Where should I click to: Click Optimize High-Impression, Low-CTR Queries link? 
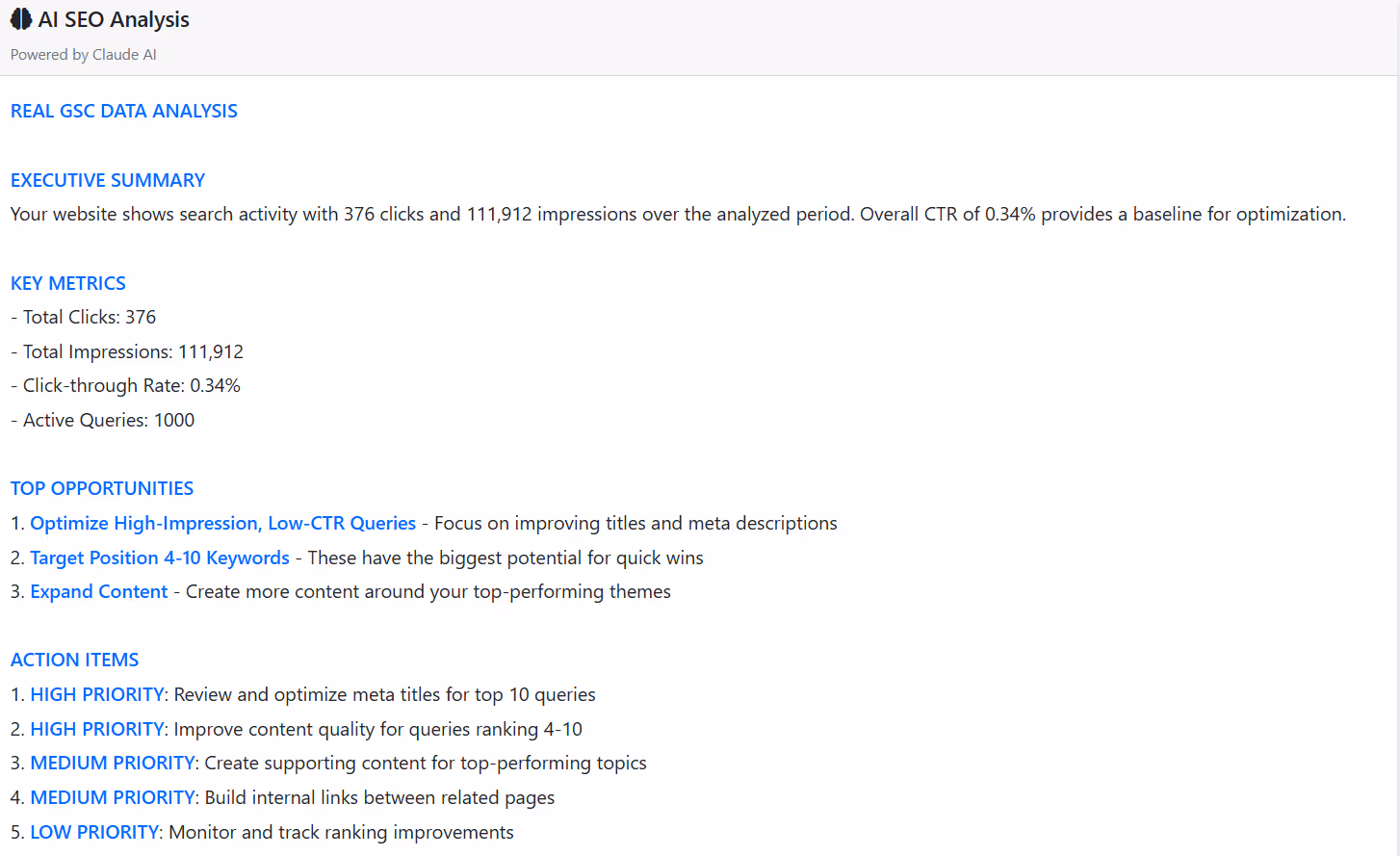tap(222, 523)
